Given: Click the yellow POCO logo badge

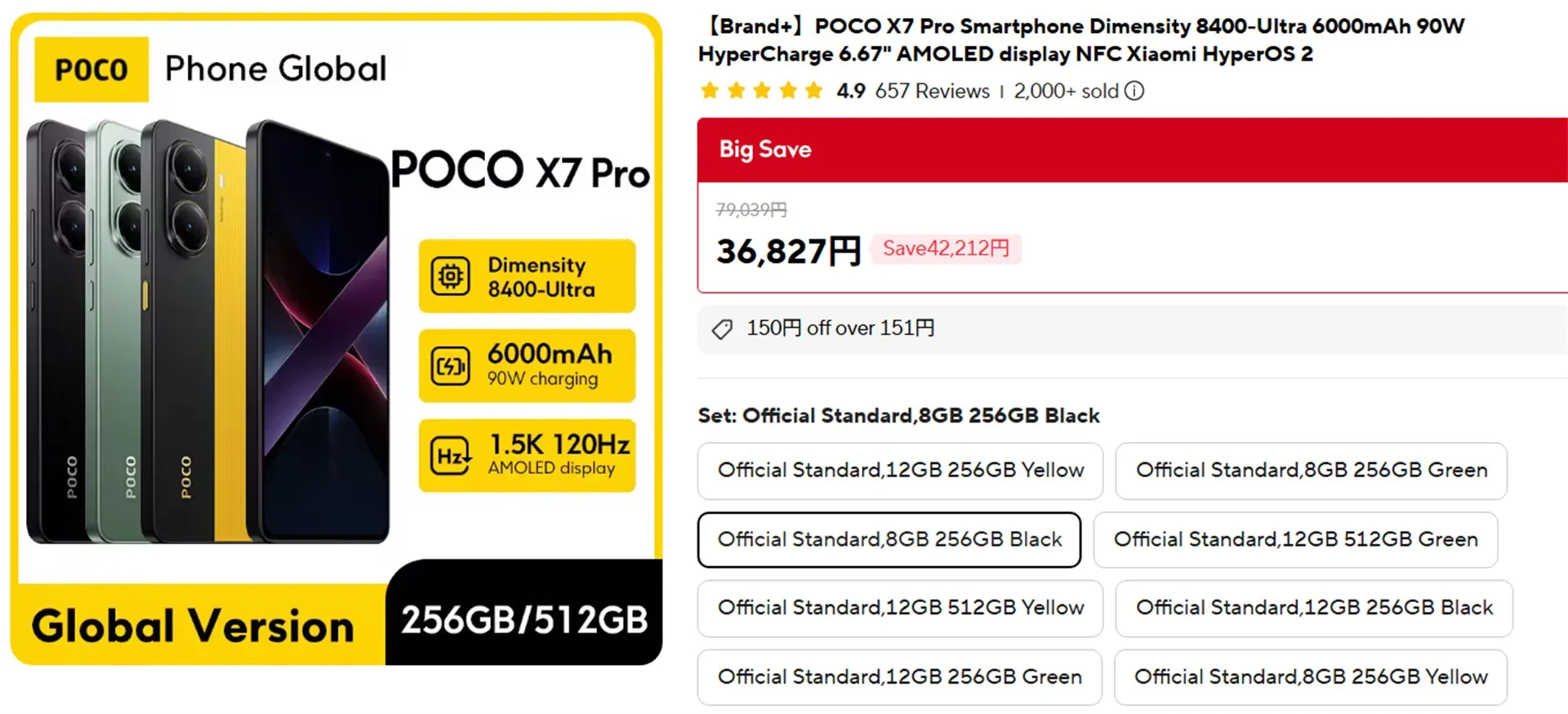Looking at the screenshot, I should coord(91,69).
